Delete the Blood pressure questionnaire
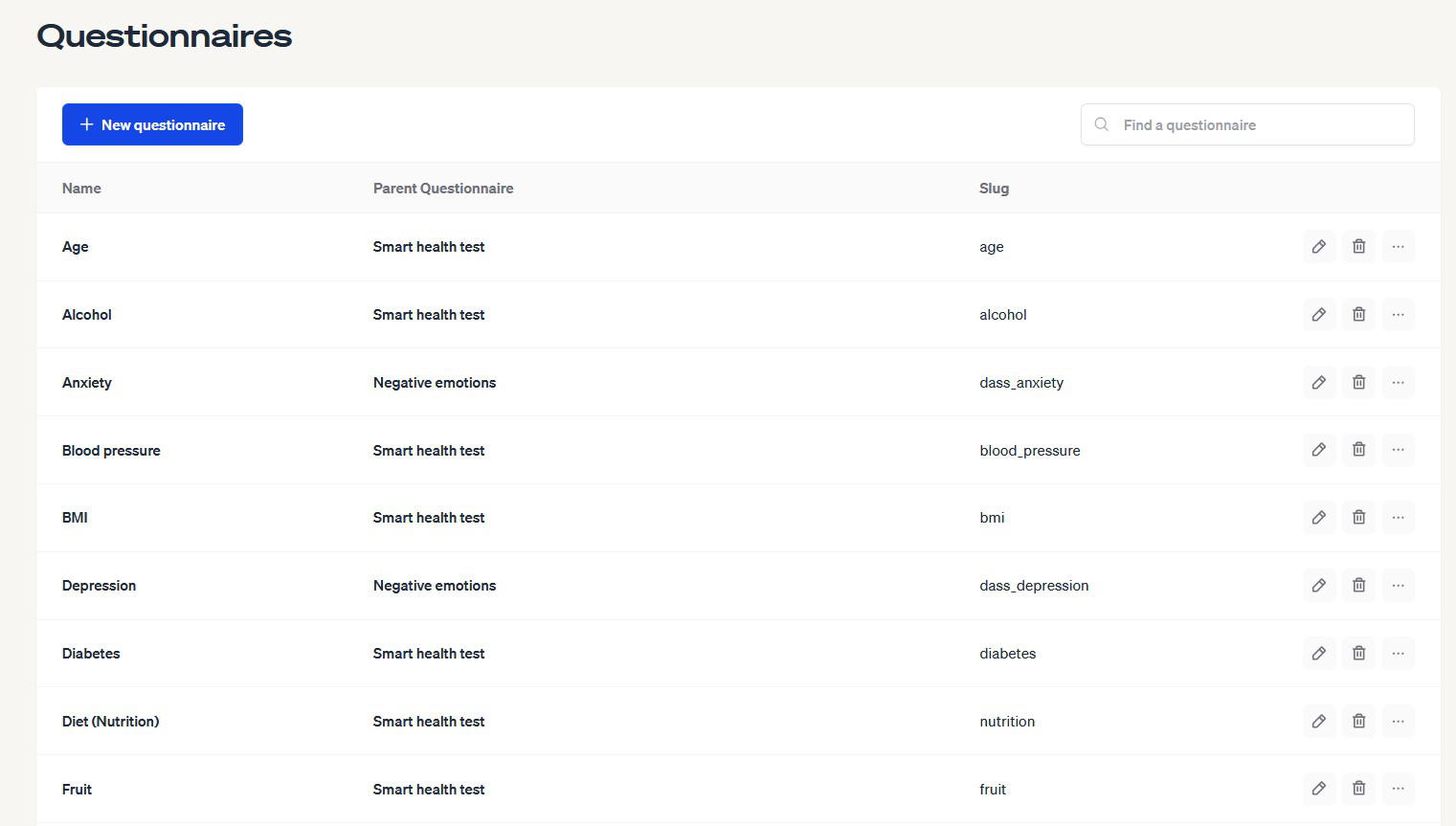This screenshot has height=826, width=1456. coord(1358,450)
